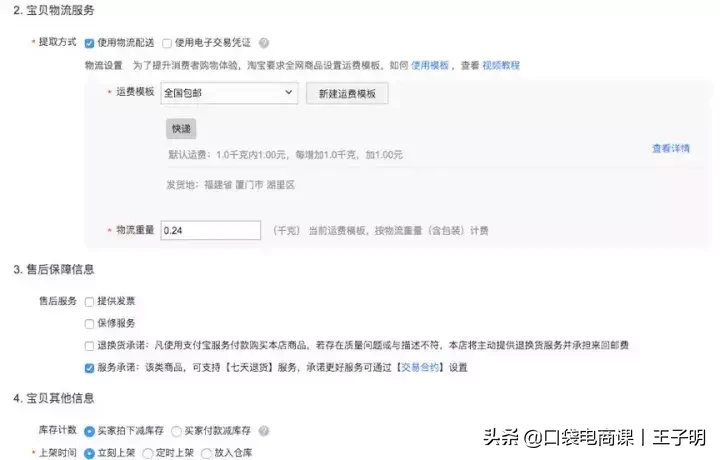Click 发货地 福建省 厦门市 text
The width and height of the screenshot is (720, 460).
click(231, 185)
